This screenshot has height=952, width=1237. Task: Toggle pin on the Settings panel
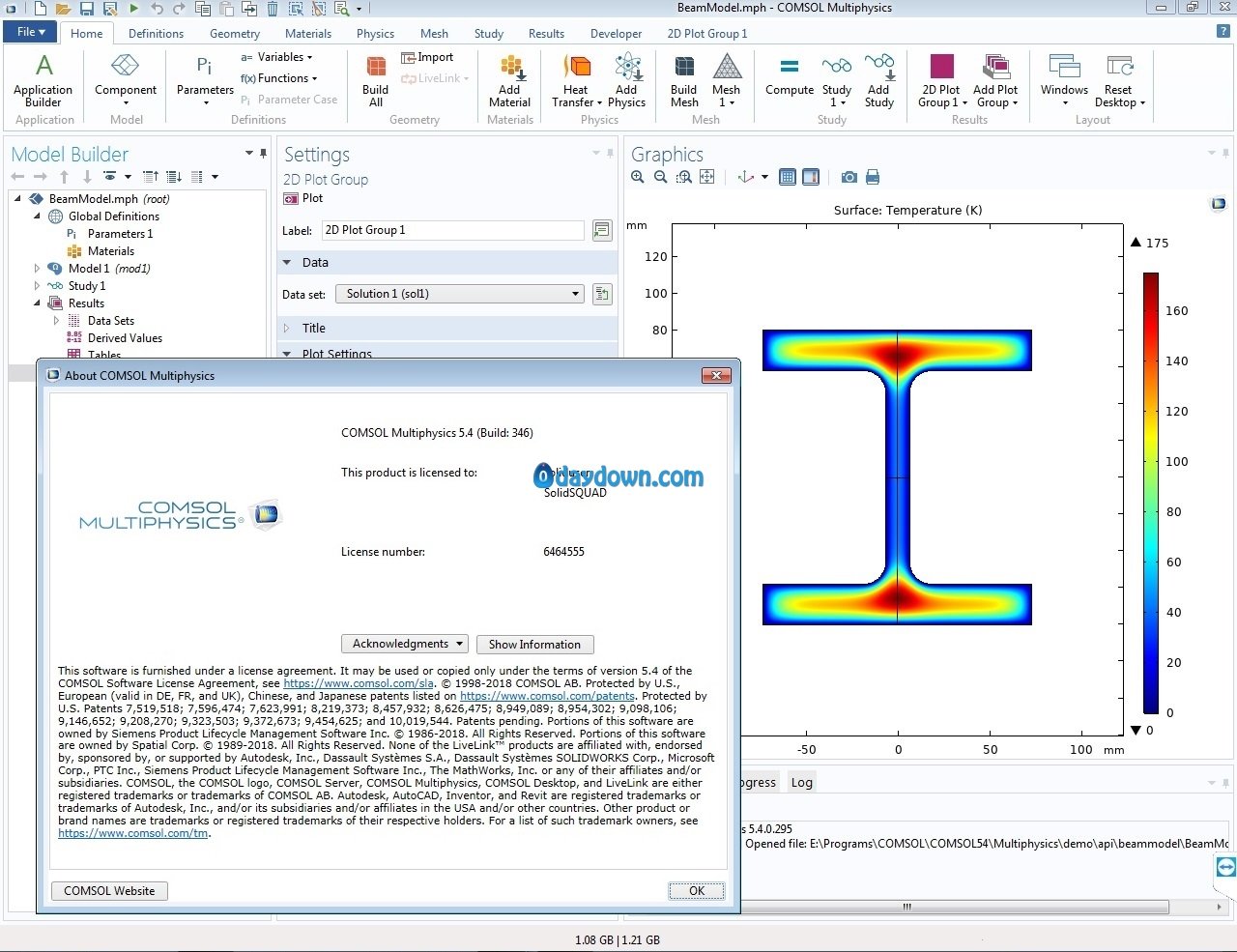[x=610, y=153]
